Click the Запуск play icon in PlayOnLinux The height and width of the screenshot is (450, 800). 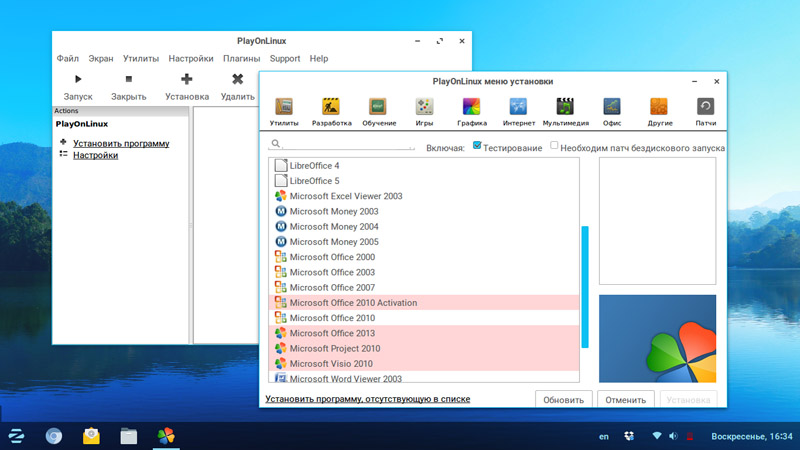(78, 79)
